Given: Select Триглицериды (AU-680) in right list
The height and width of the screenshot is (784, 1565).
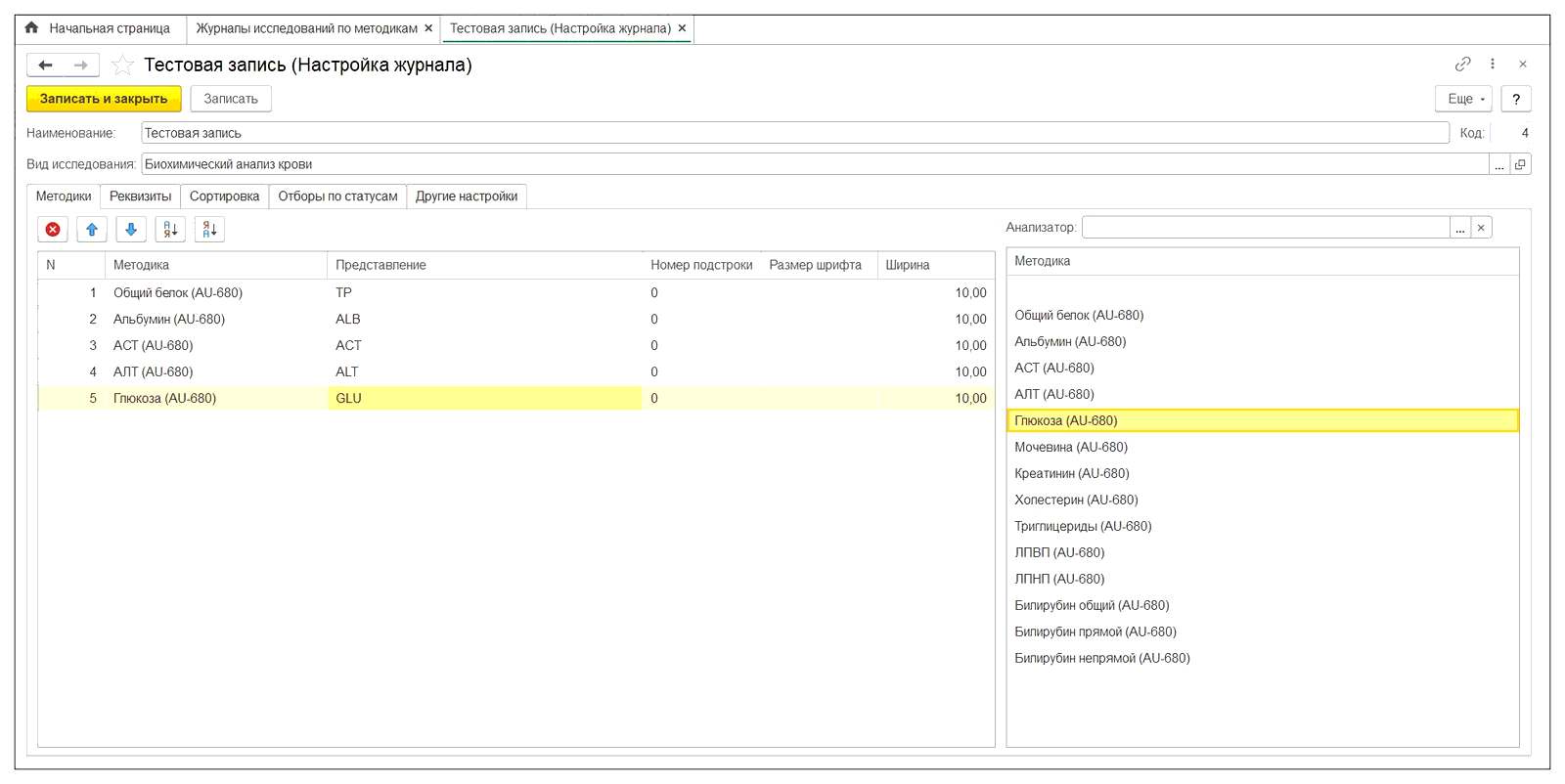Looking at the screenshot, I should click(x=1263, y=527).
